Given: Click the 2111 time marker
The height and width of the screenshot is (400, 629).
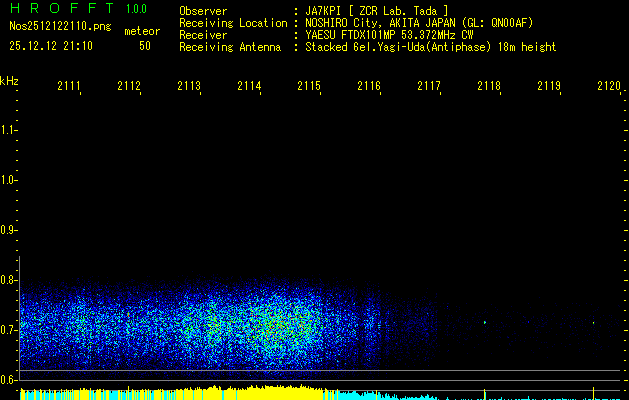Looking at the screenshot, I should pyautogui.click(x=69, y=87).
